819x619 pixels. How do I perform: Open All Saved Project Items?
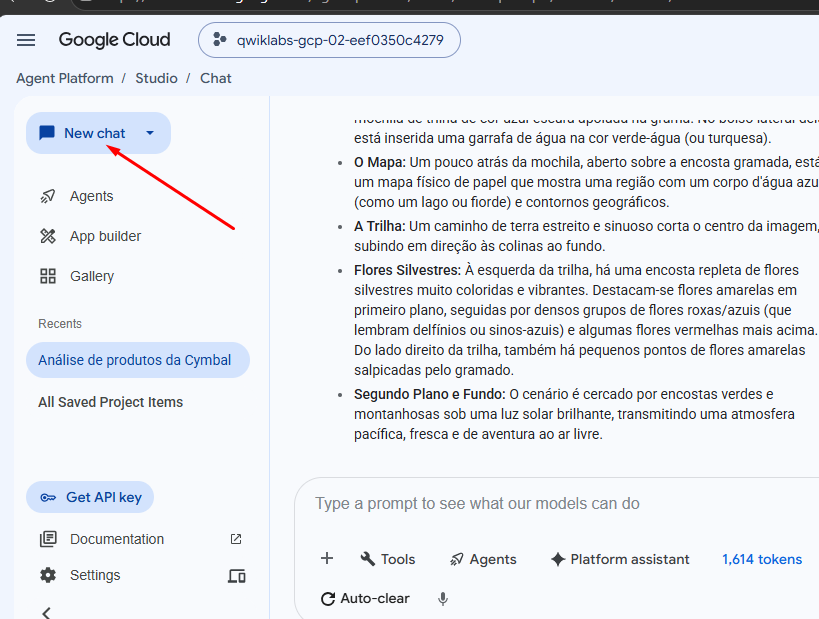coord(110,402)
